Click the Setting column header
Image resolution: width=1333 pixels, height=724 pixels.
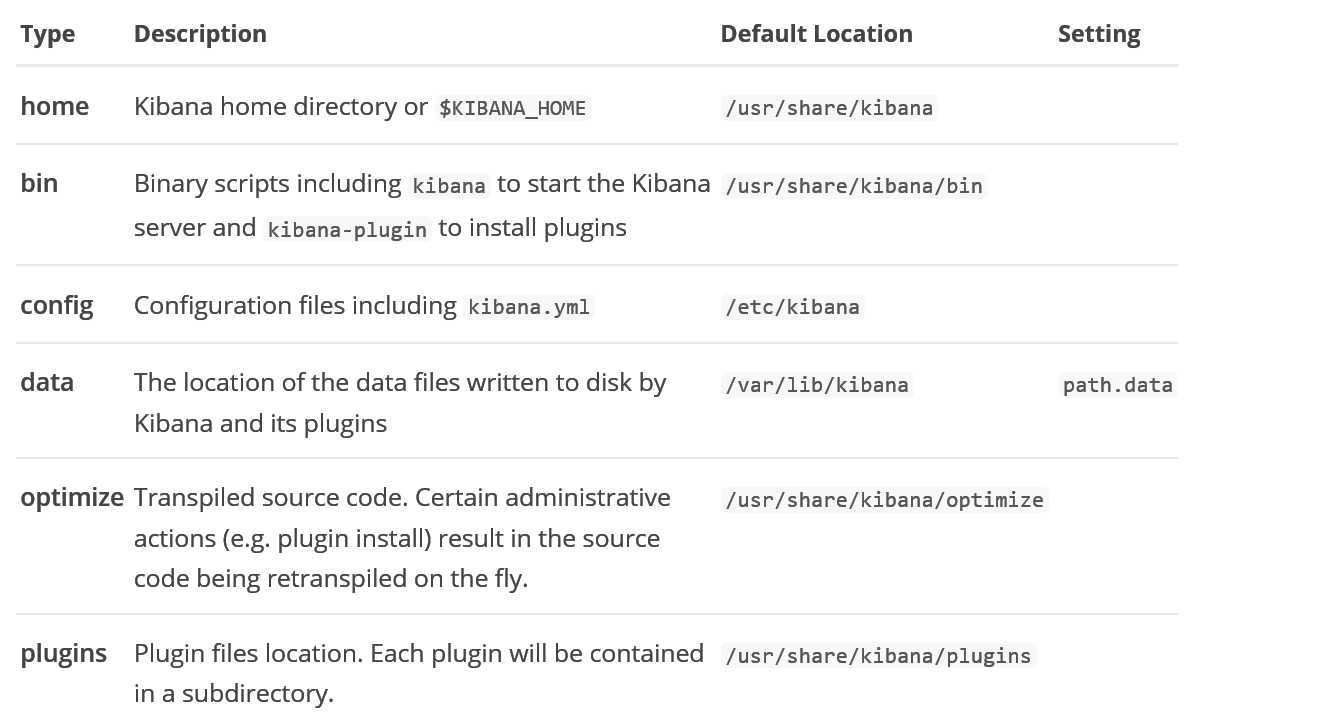pyautogui.click(x=1099, y=34)
